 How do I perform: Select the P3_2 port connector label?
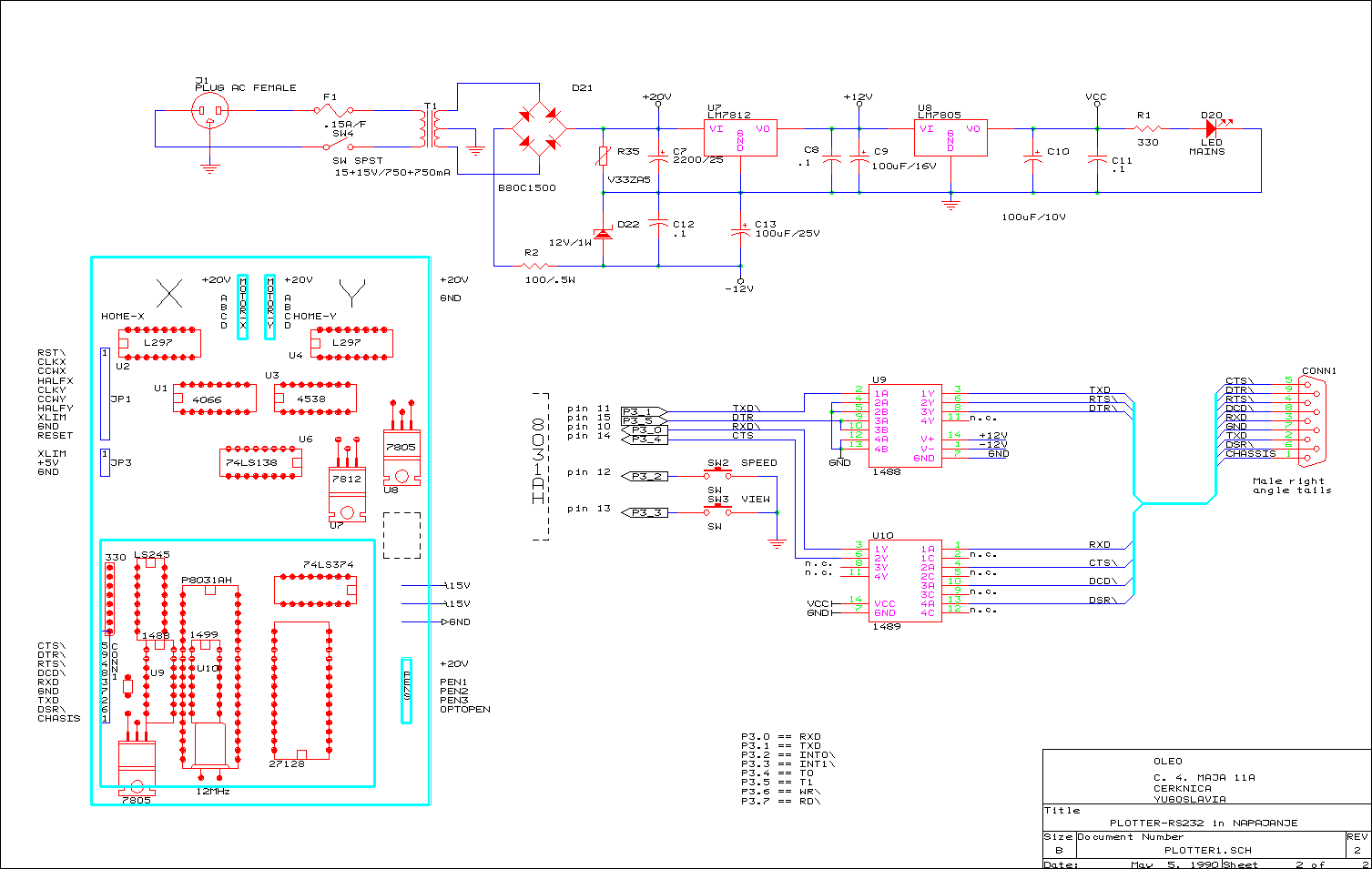(644, 476)
